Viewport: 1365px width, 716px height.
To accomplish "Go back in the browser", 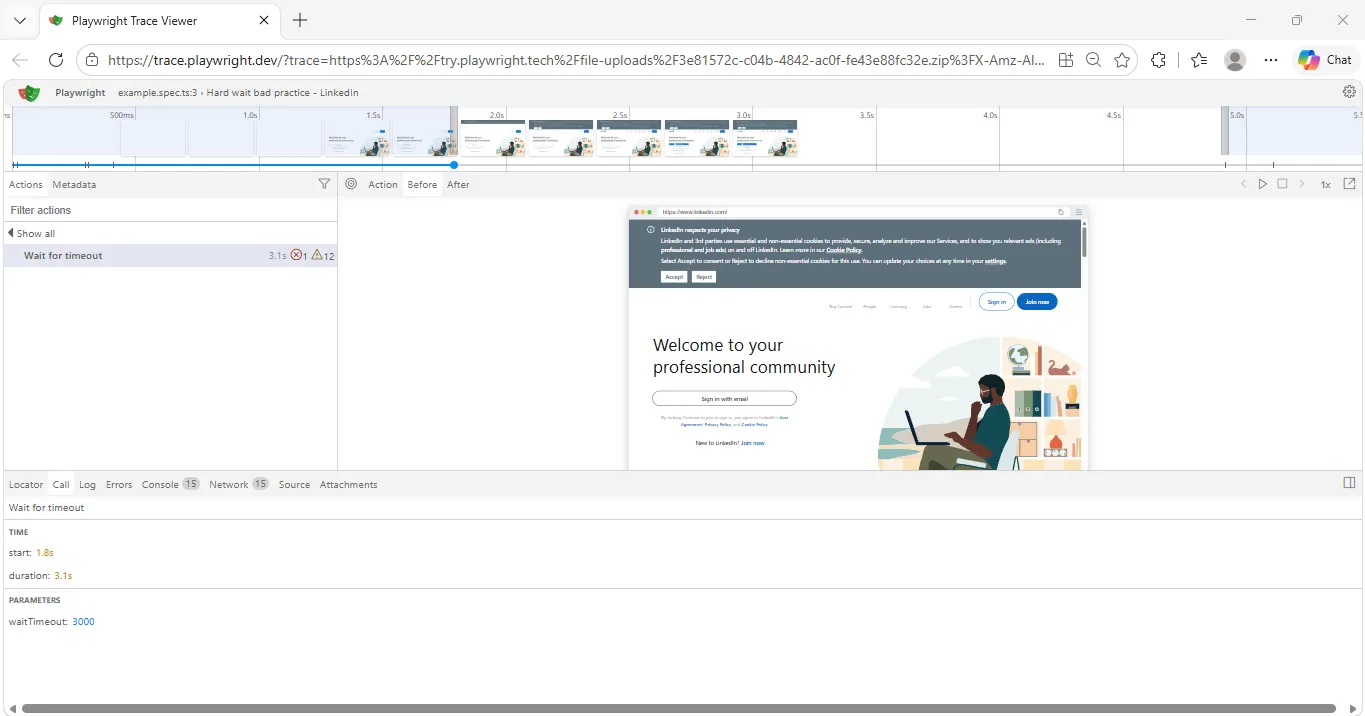I will 20,60.
